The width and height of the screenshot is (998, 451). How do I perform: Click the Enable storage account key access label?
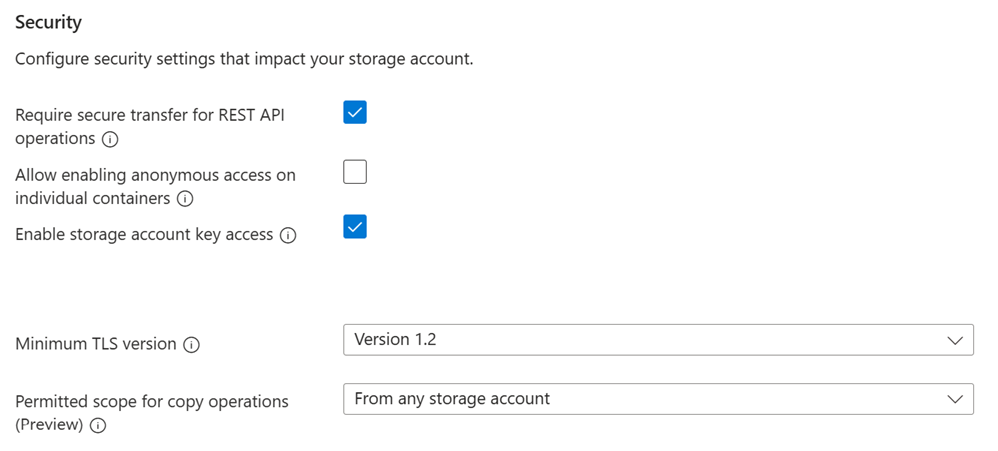(x=144, y=235)
